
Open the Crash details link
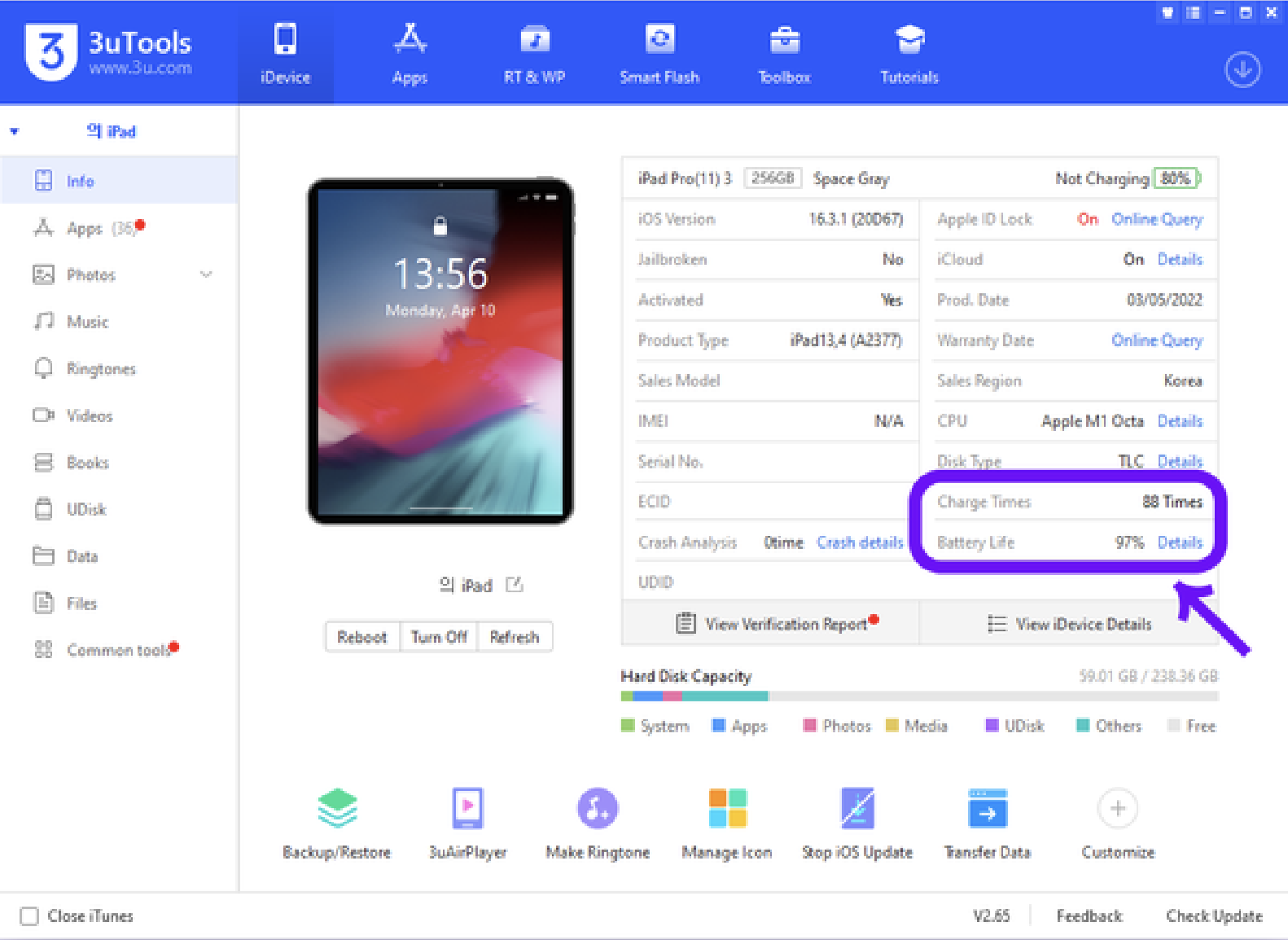860,542
